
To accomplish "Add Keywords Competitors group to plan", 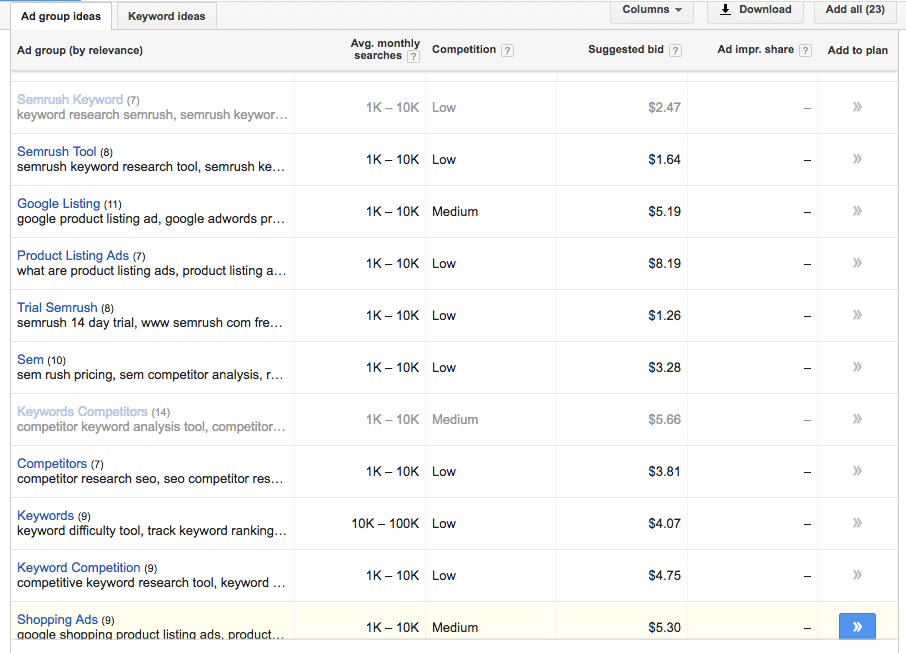I will click(x=857, y=419).
